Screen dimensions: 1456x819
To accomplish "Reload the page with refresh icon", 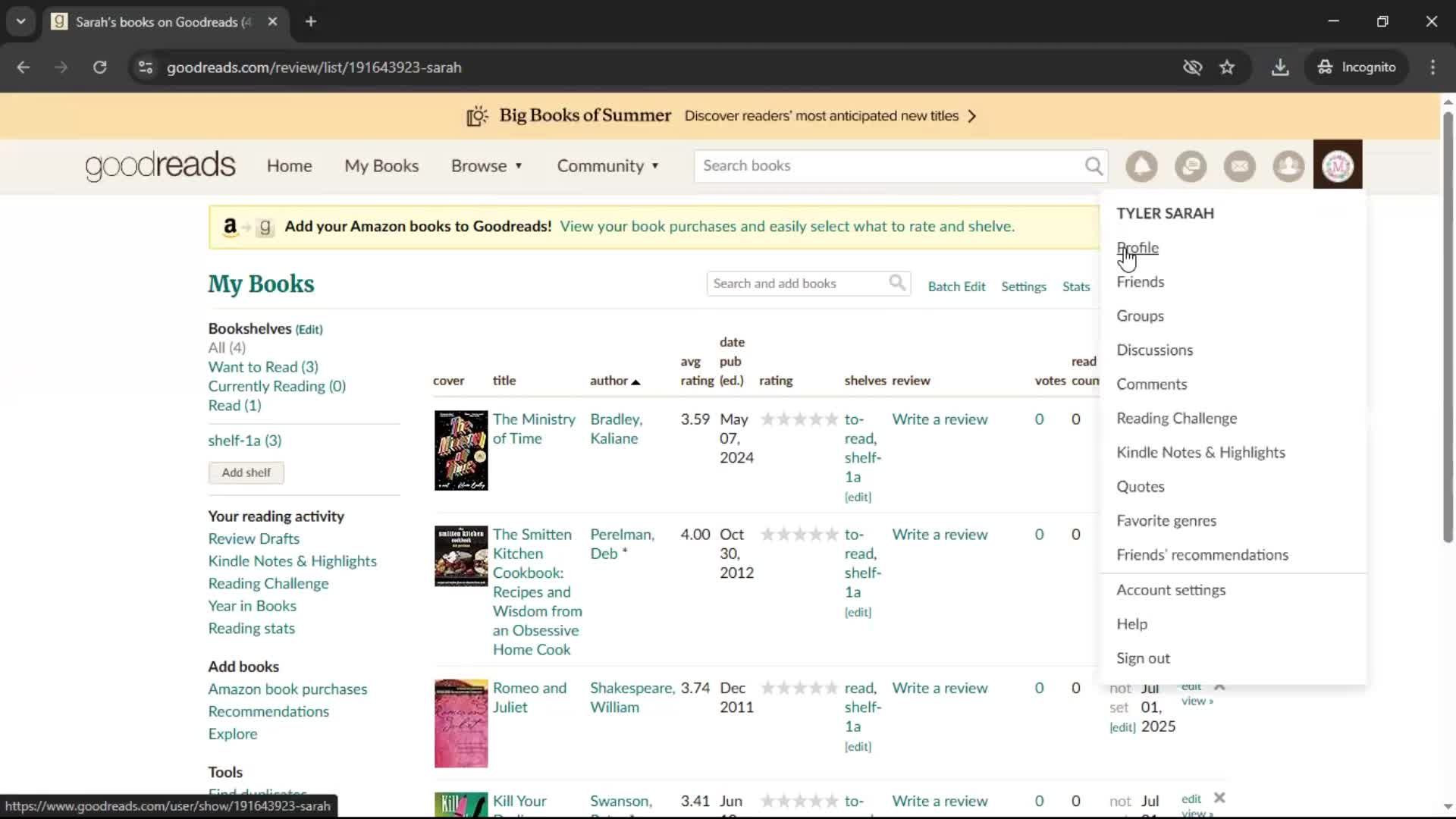I will click(99, 67).
